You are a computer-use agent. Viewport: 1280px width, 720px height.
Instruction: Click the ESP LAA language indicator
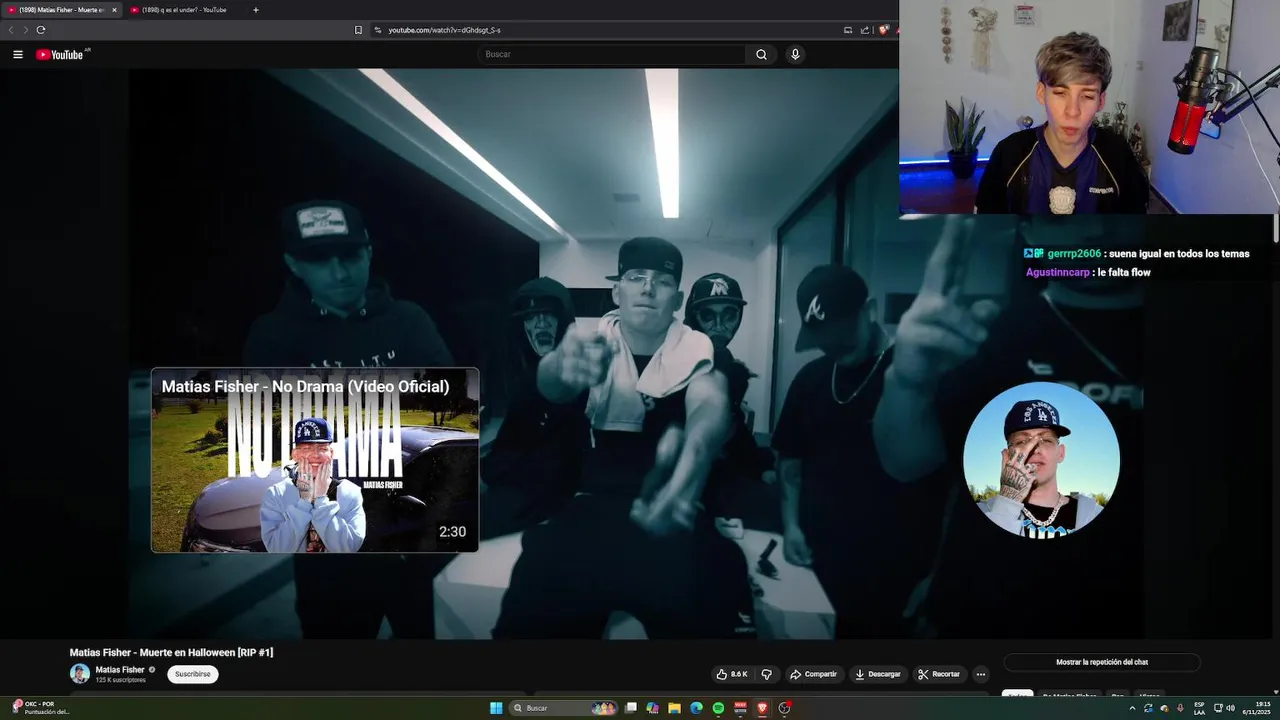(1199, 708)
